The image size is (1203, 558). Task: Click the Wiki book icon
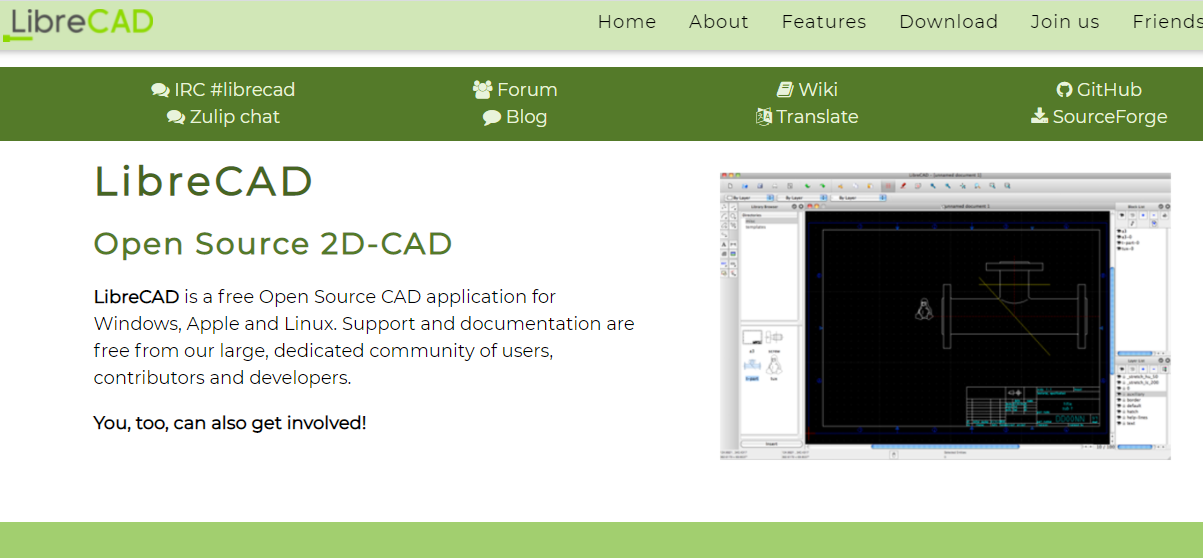[785, 90]
